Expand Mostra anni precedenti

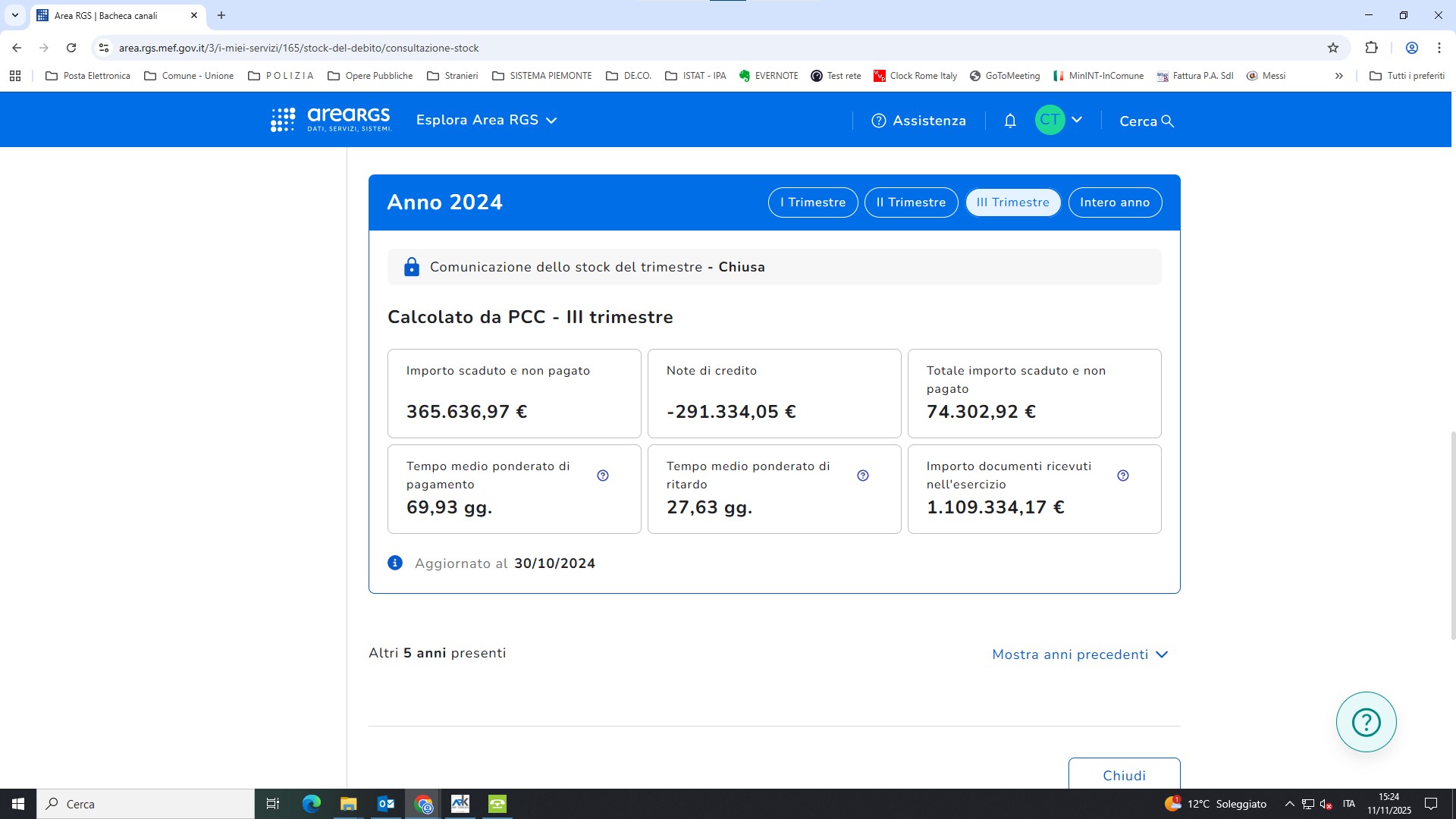tap(1080, 654)
